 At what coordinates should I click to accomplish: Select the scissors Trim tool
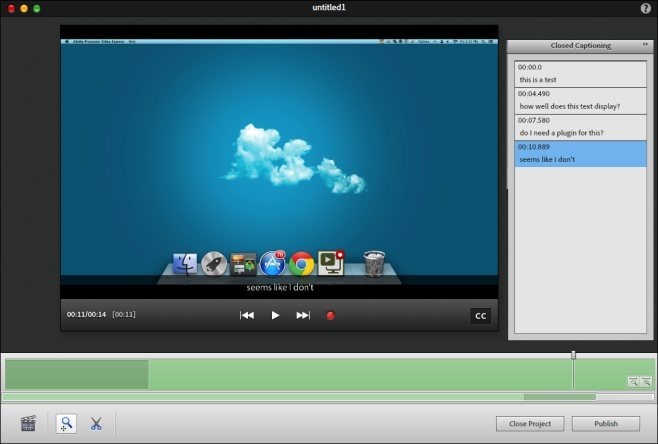click(x=96, y=423)
